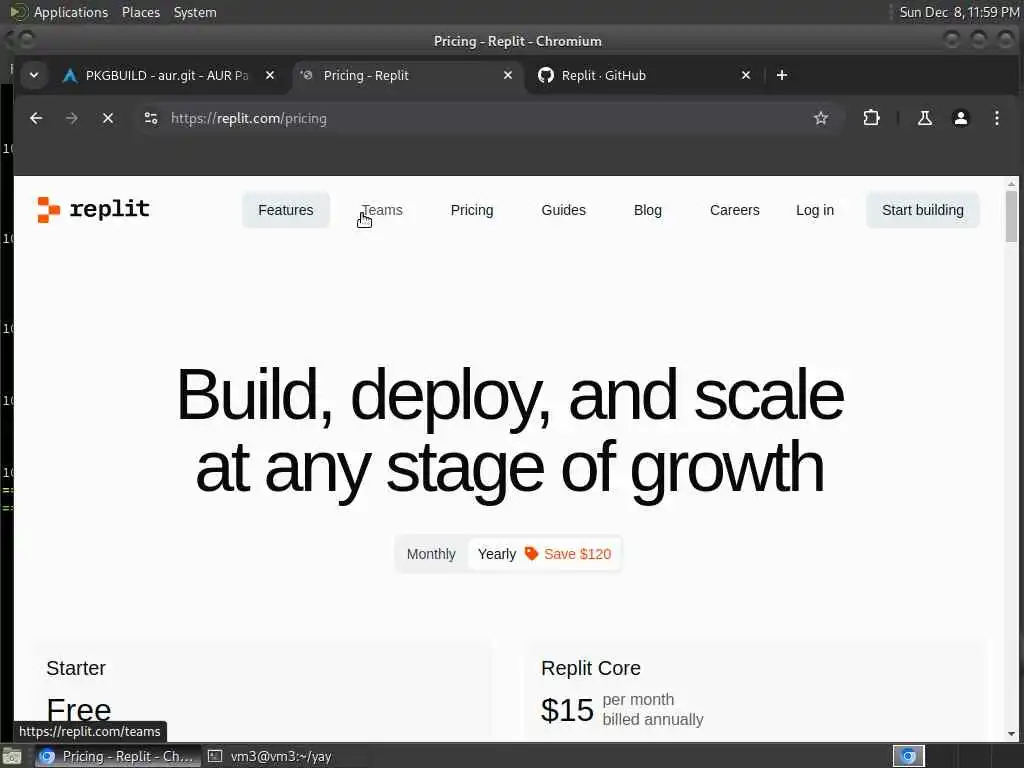Open a new tab with plus button
This screenshot has height=768, width=1024.
[x=782, y=75]
